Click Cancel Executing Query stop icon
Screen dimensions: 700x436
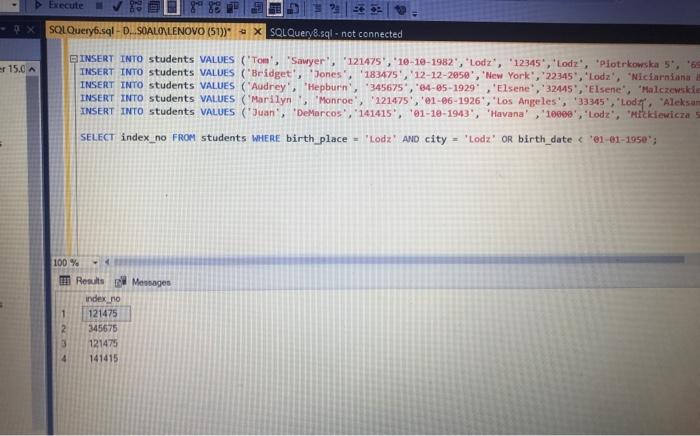pos(99,6)
